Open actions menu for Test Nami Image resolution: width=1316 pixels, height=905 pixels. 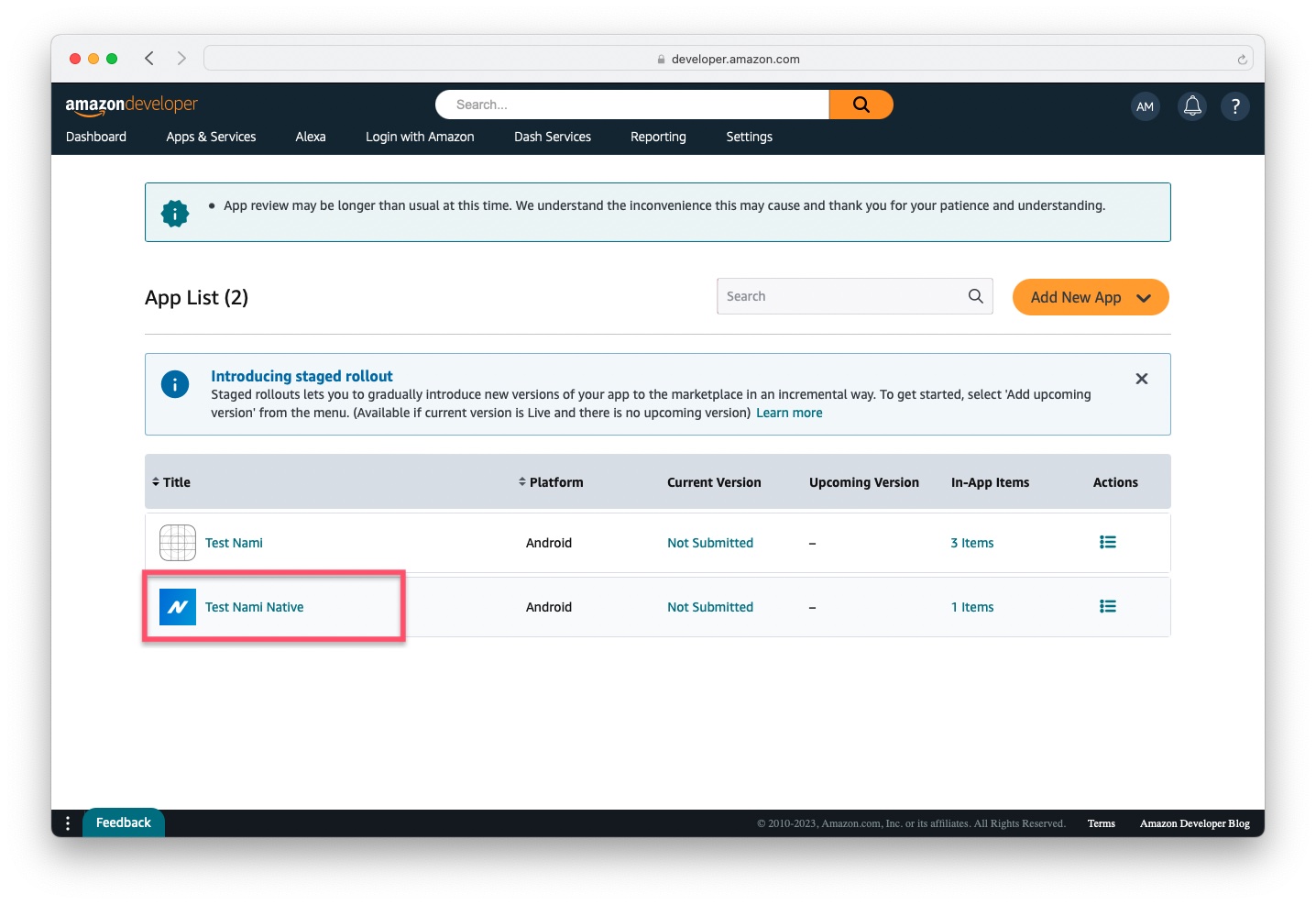[1107, 542]
